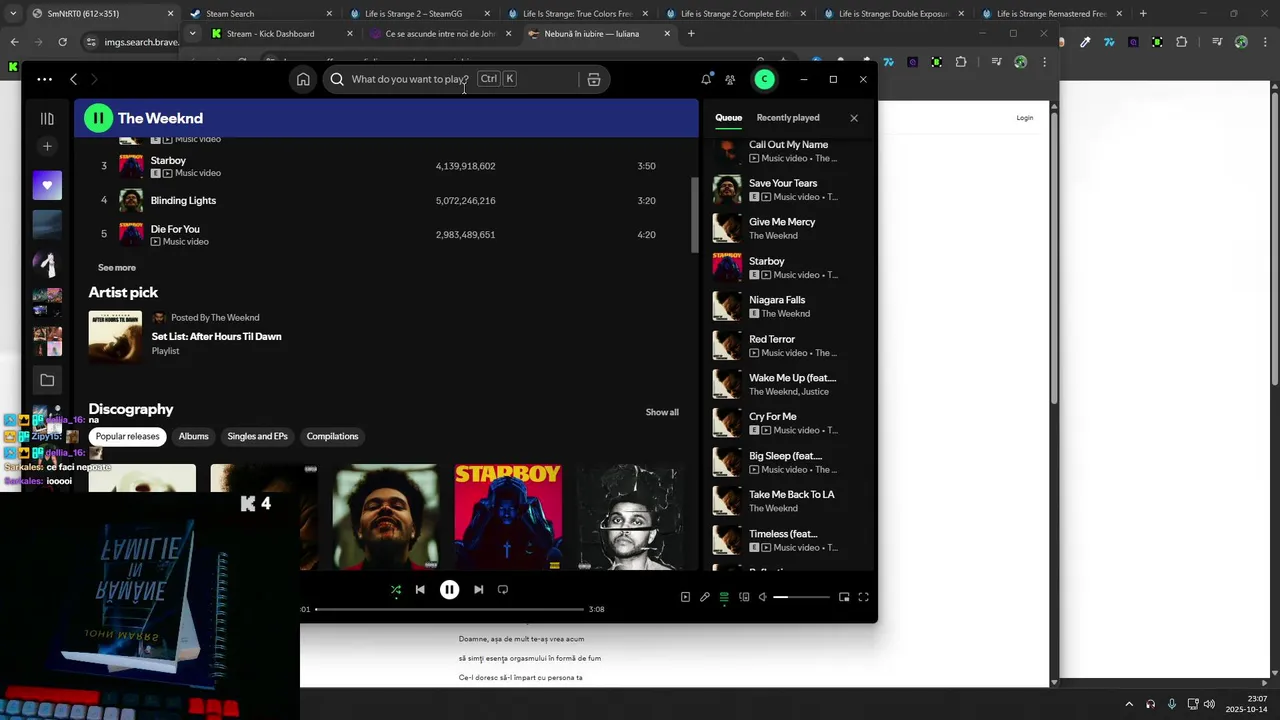Open discography Show all link
The width and height of the screenshot is (1280, 720).
(662, 412)
